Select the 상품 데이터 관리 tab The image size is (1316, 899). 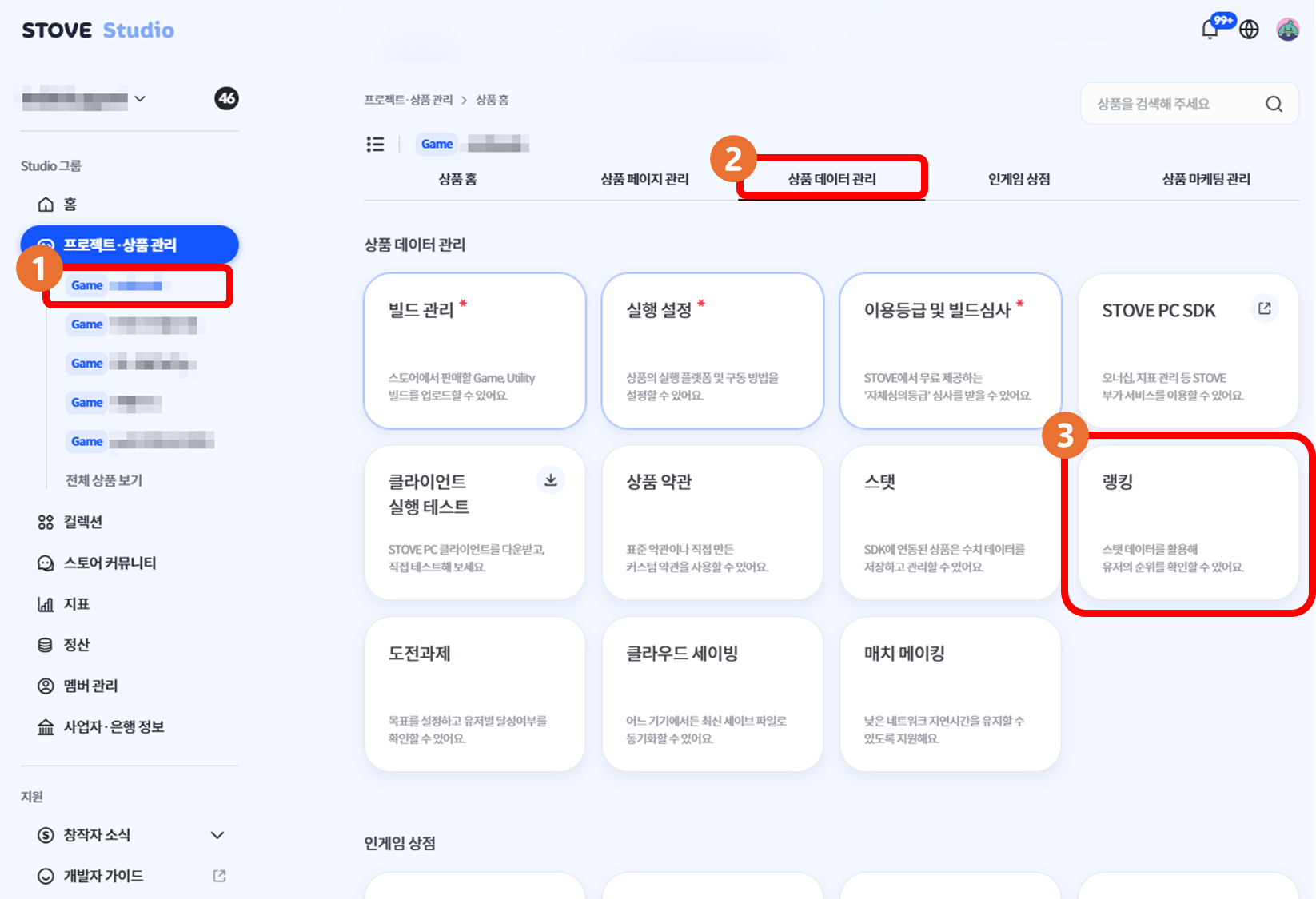coord(831,179)
